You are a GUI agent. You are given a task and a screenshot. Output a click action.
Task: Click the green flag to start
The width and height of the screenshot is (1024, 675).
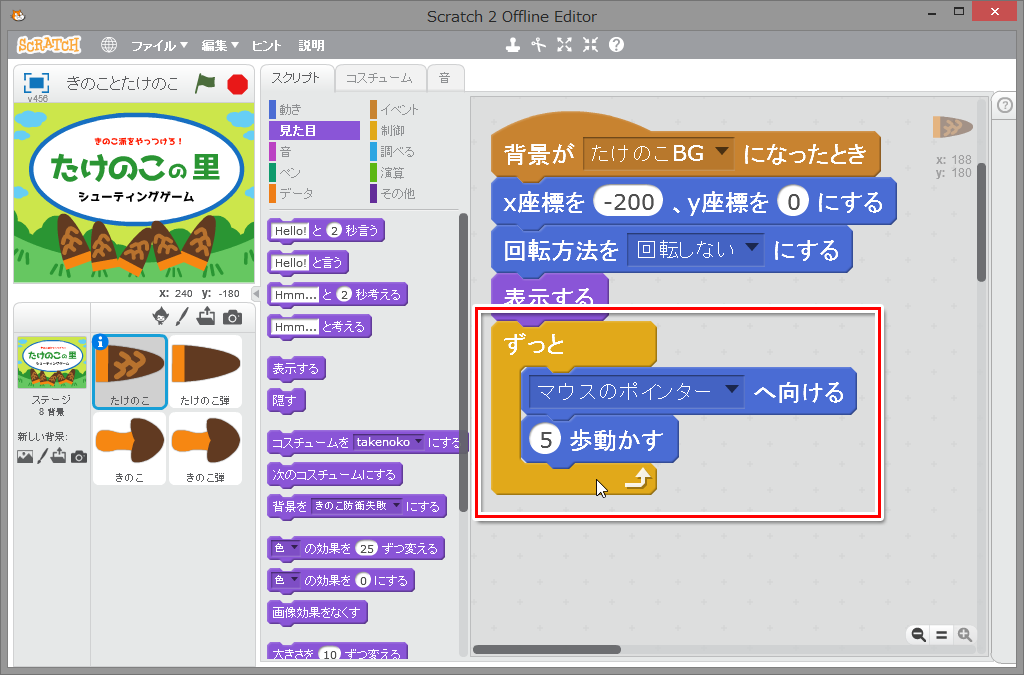click(x=205, y=84)
